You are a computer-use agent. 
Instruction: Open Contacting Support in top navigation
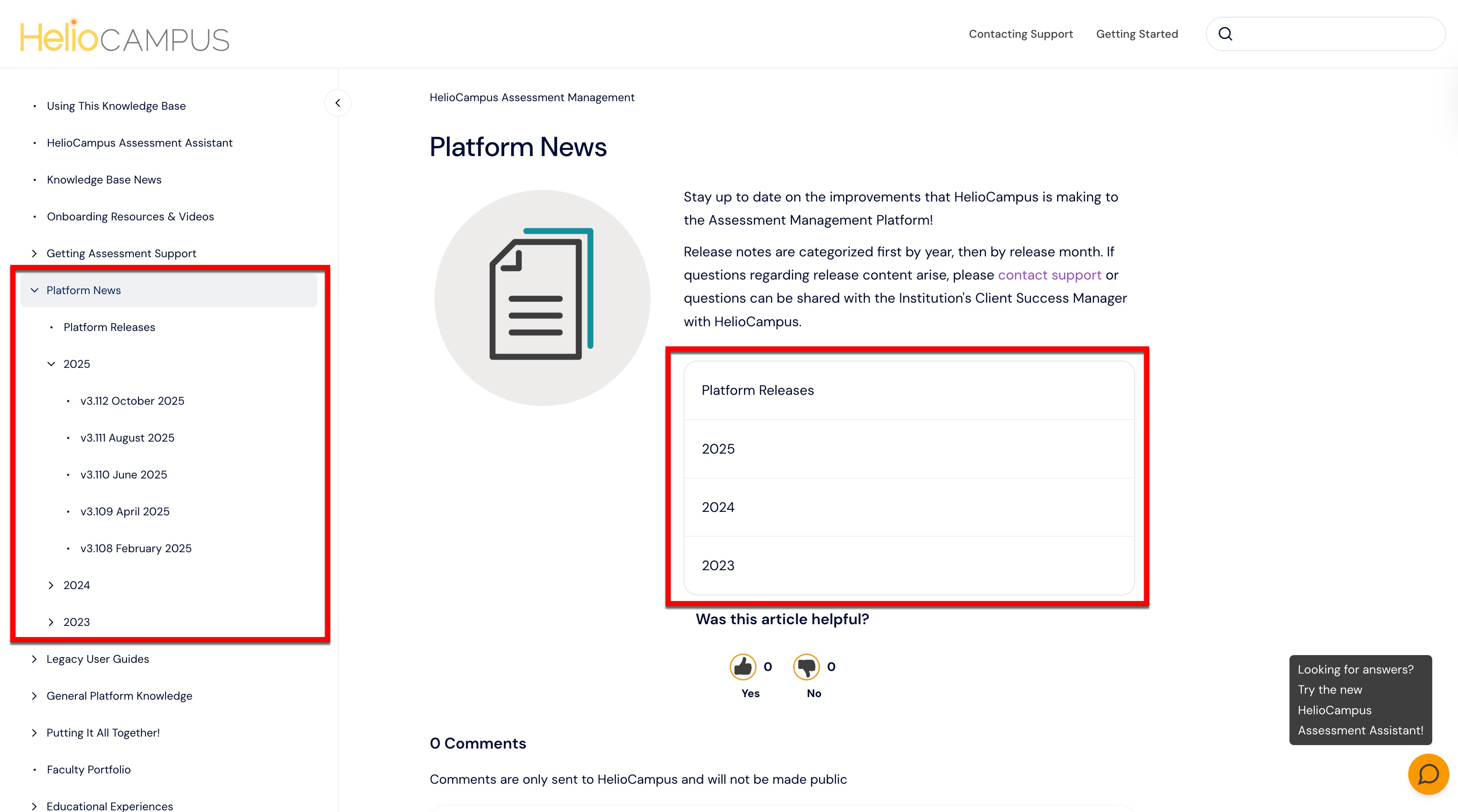[1021, 34]
